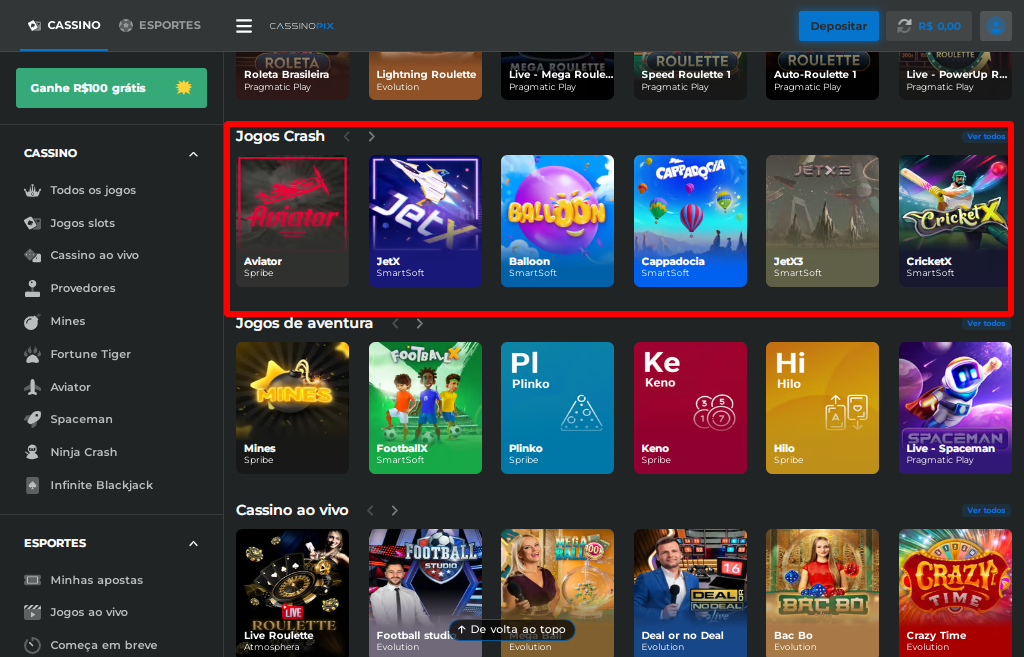The image size is (1024, 657).
Task: Collapse the ESPORTES sidebar section
Action: pos(193,544)
